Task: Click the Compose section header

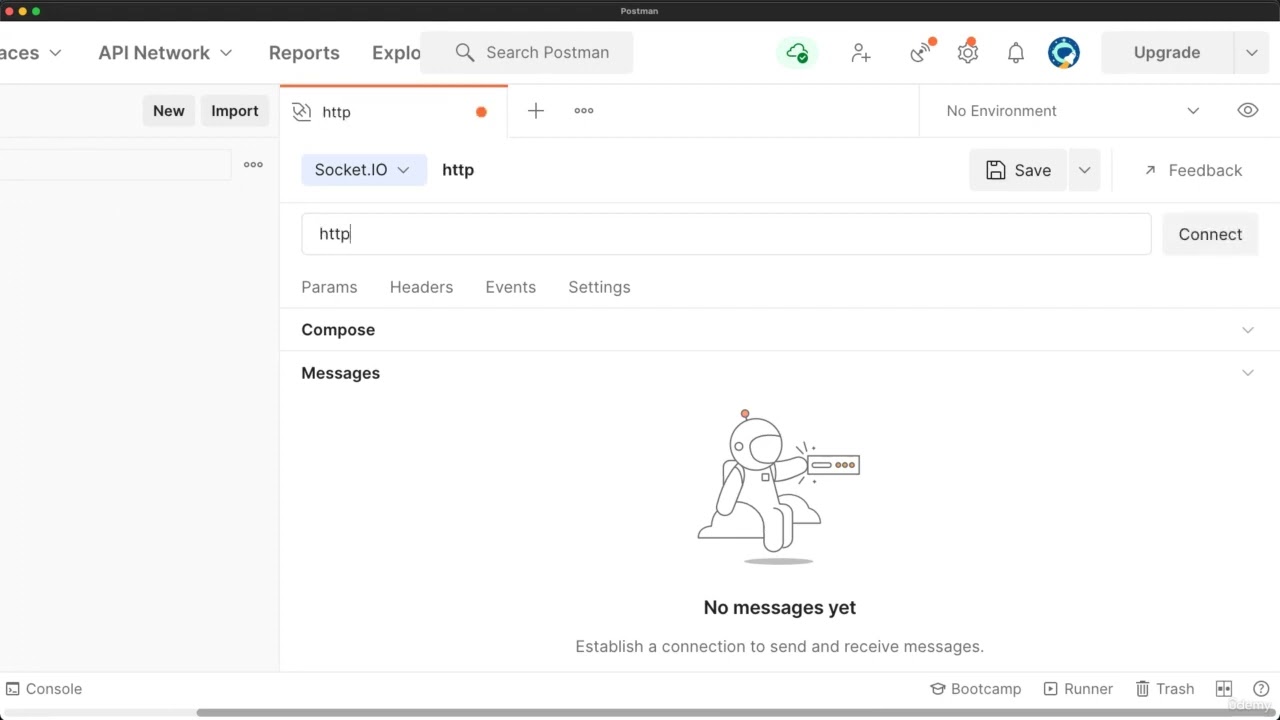Action: tap(338, 330)
